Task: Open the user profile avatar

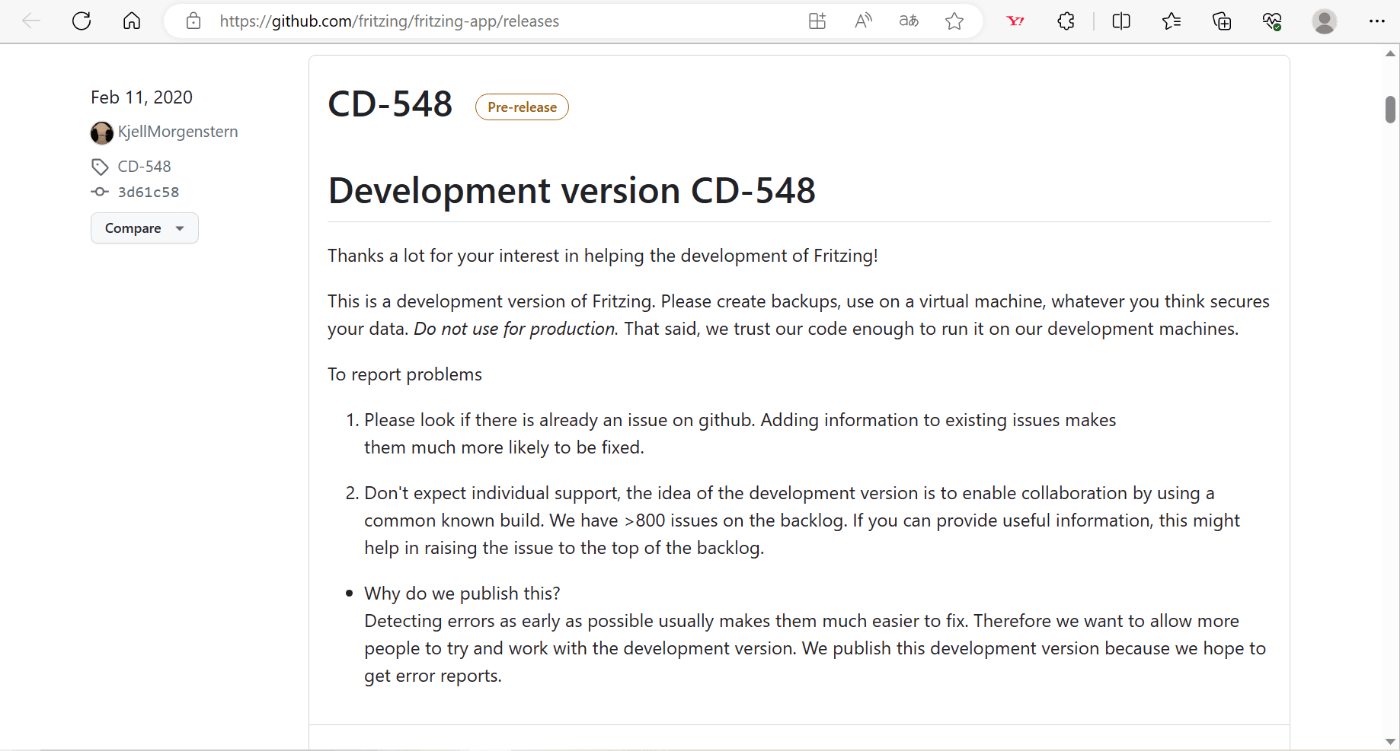Action: point(1325,21)
